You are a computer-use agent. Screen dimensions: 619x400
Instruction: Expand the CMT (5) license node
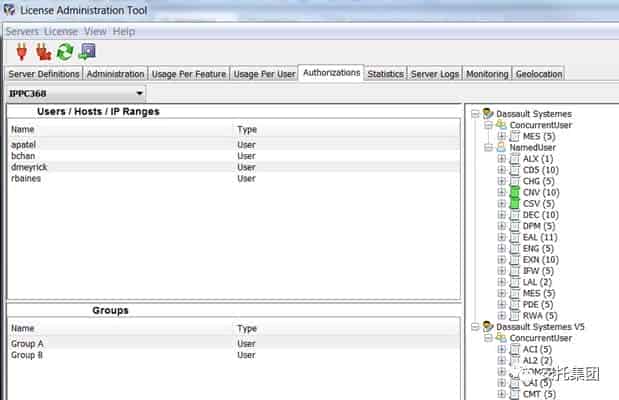pos(501,394)
